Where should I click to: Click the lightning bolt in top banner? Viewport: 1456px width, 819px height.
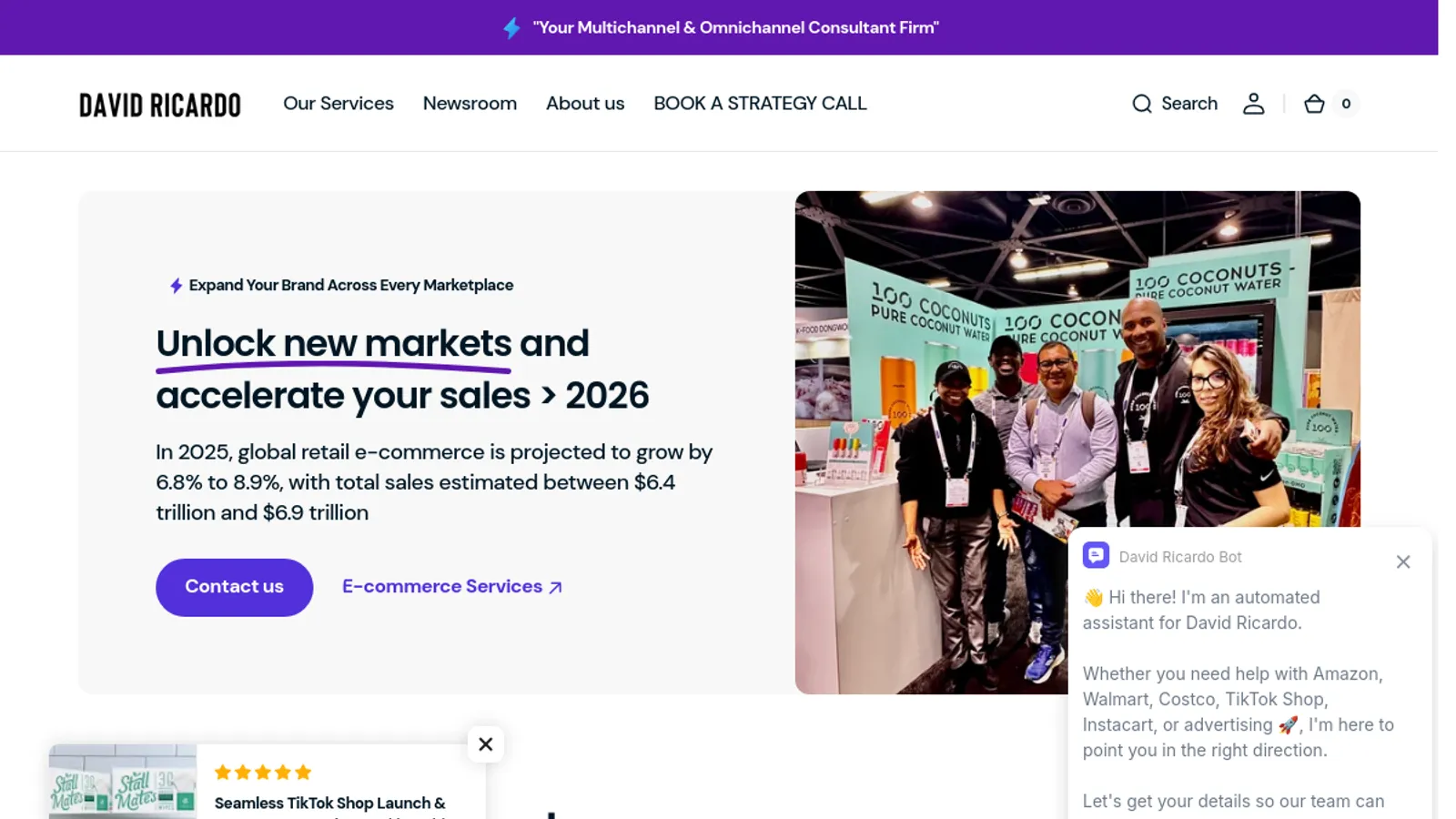point(511,28)
